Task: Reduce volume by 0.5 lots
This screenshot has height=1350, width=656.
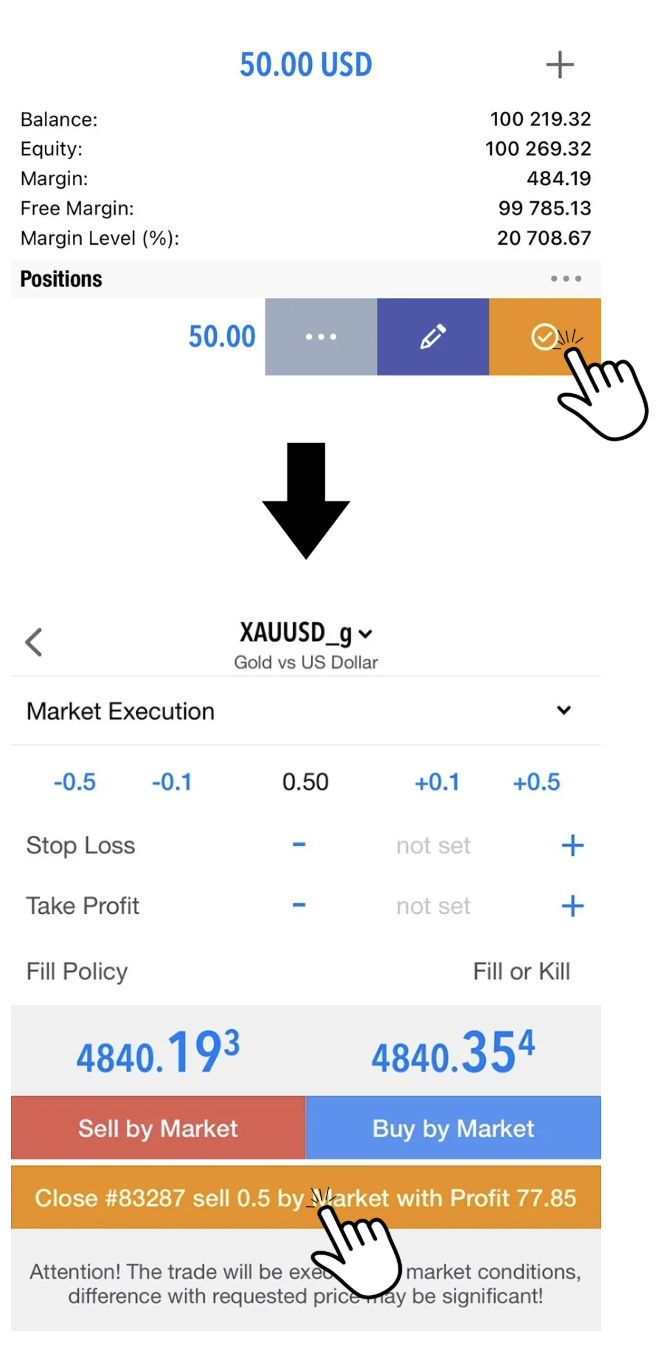Action: [x=75, y=782]
